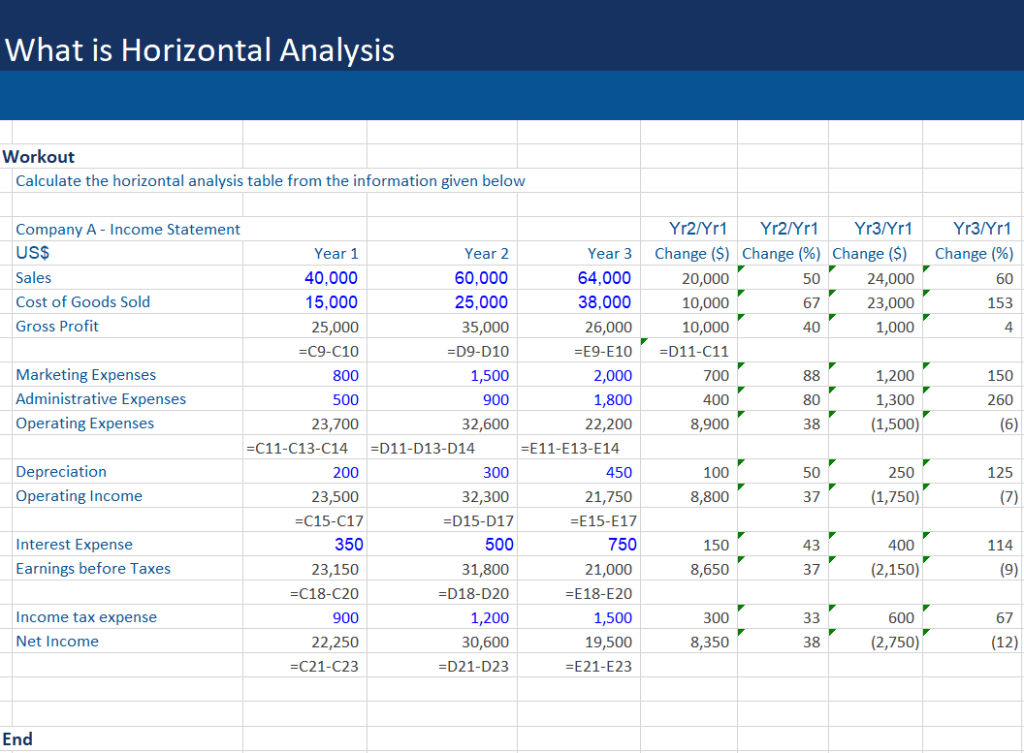Click the instruction text about calculating horizontal analysis
This screenshot has width=1024, height=753.
click(270, 181)
